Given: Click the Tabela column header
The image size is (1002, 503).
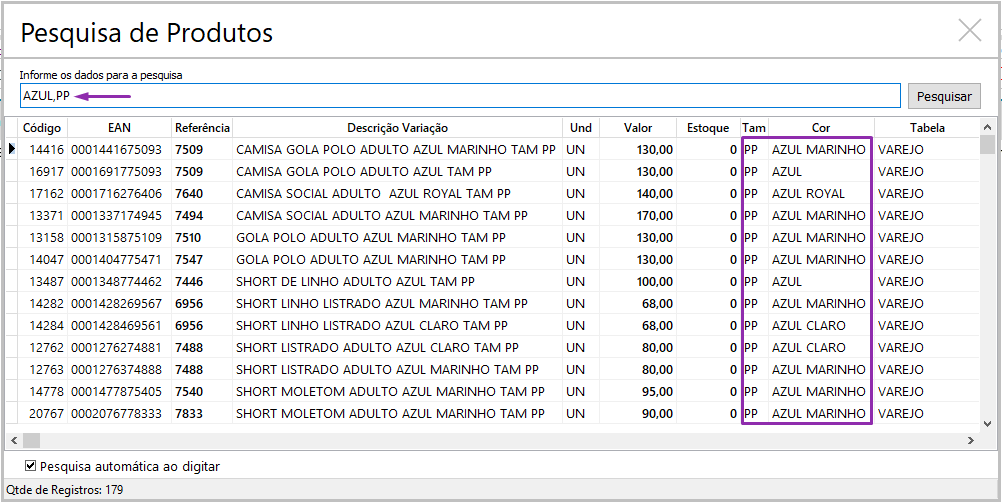Looking at the screenshot, I should 926,128.
